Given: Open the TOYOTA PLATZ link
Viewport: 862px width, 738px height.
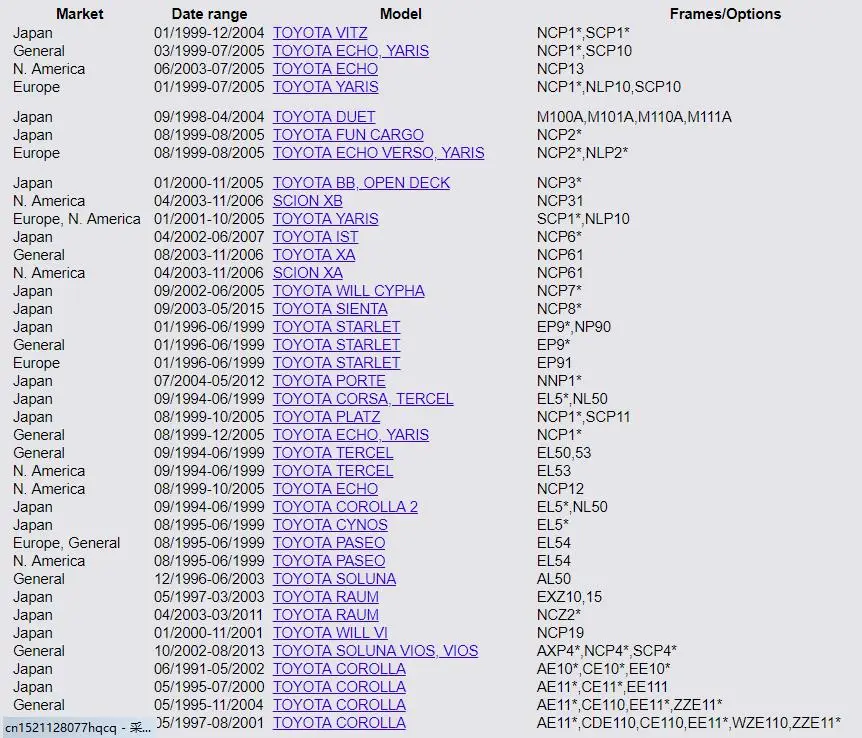Looking at the screenshot, I should (x=326, y=417).
